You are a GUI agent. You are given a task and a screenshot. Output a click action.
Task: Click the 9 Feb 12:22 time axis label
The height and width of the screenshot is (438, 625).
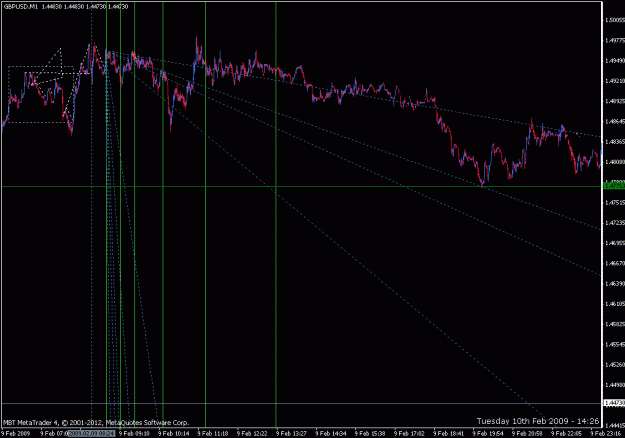click(252, 433)
